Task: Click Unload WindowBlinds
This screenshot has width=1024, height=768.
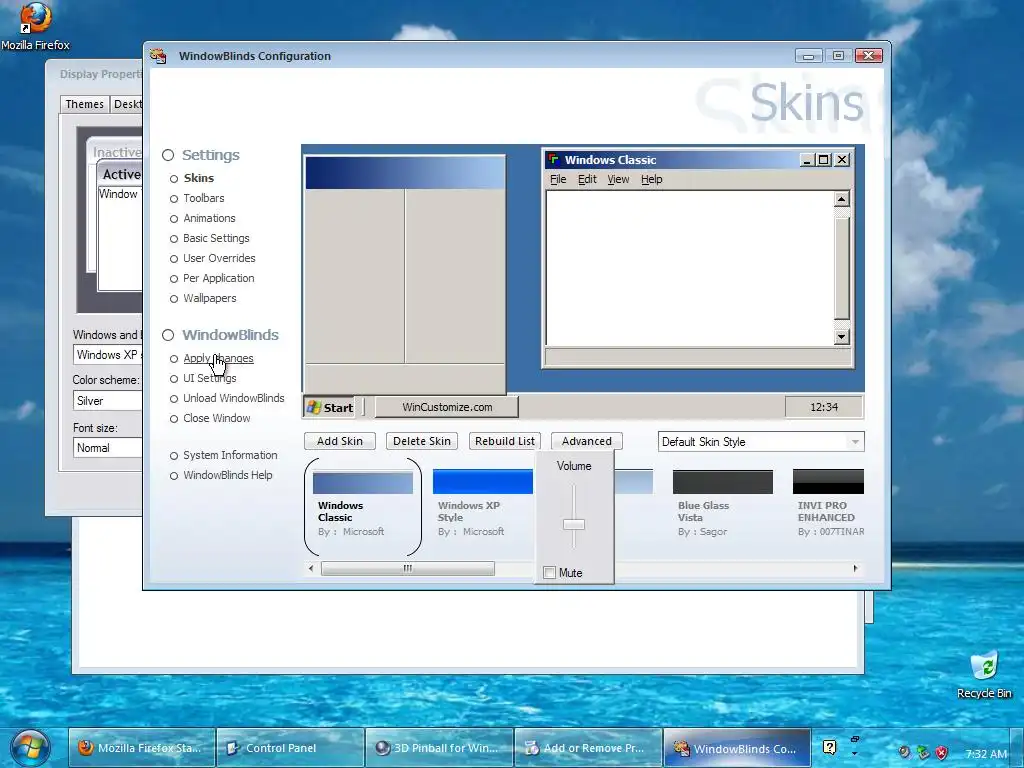Action: click(234, 398)
